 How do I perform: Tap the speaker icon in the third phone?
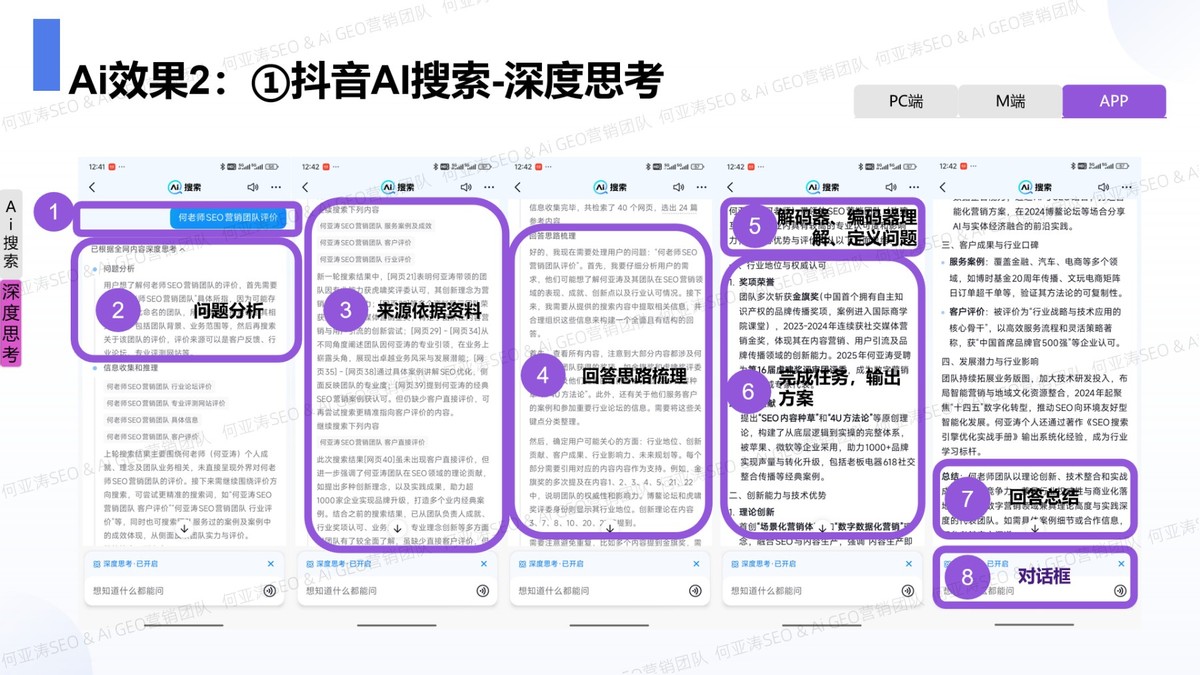(678, 187)
